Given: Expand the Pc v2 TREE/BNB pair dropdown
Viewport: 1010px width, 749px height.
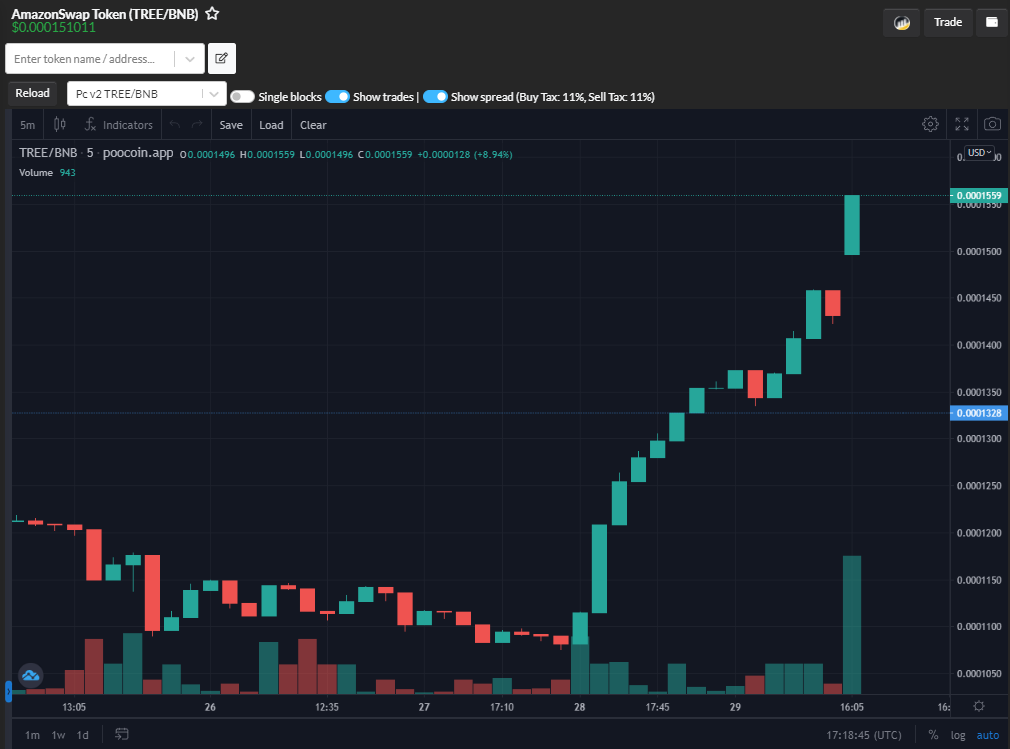Looking at the screenshot, I should click(214, 94).
